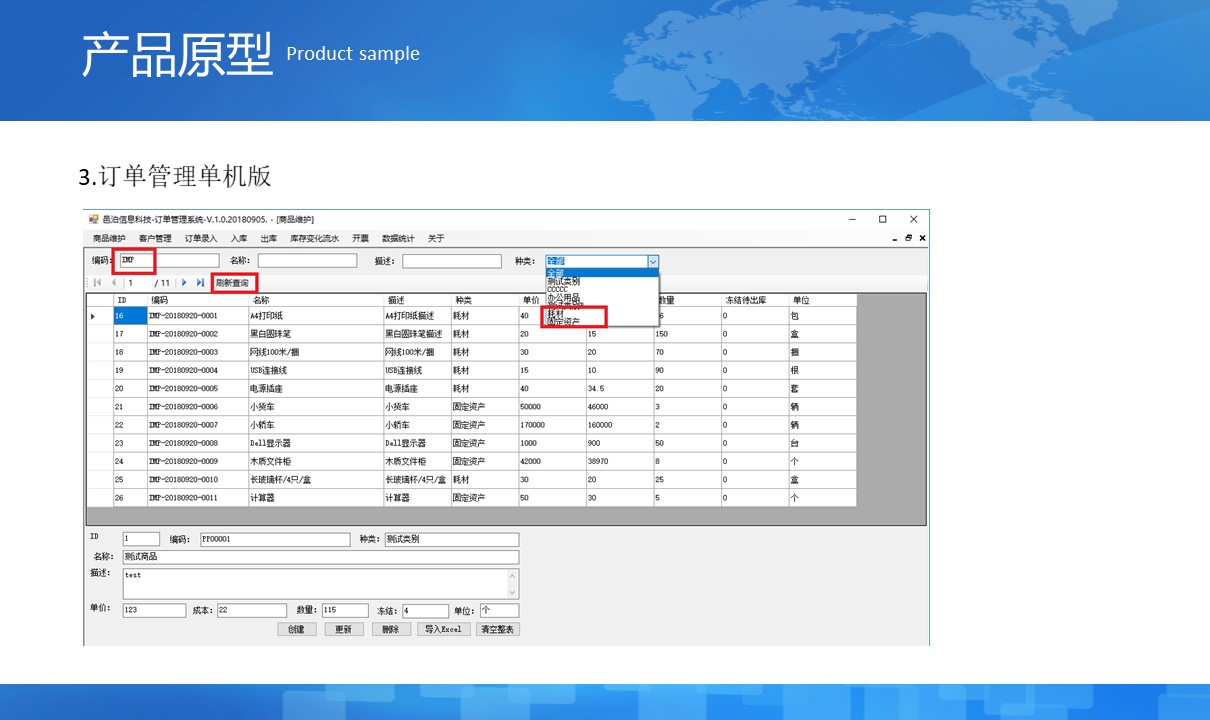Image resolution: width=1210 pixels, height=720 pixels.
Task: Focus the 名称 search field at top
Action: click(x=307, y=261)
